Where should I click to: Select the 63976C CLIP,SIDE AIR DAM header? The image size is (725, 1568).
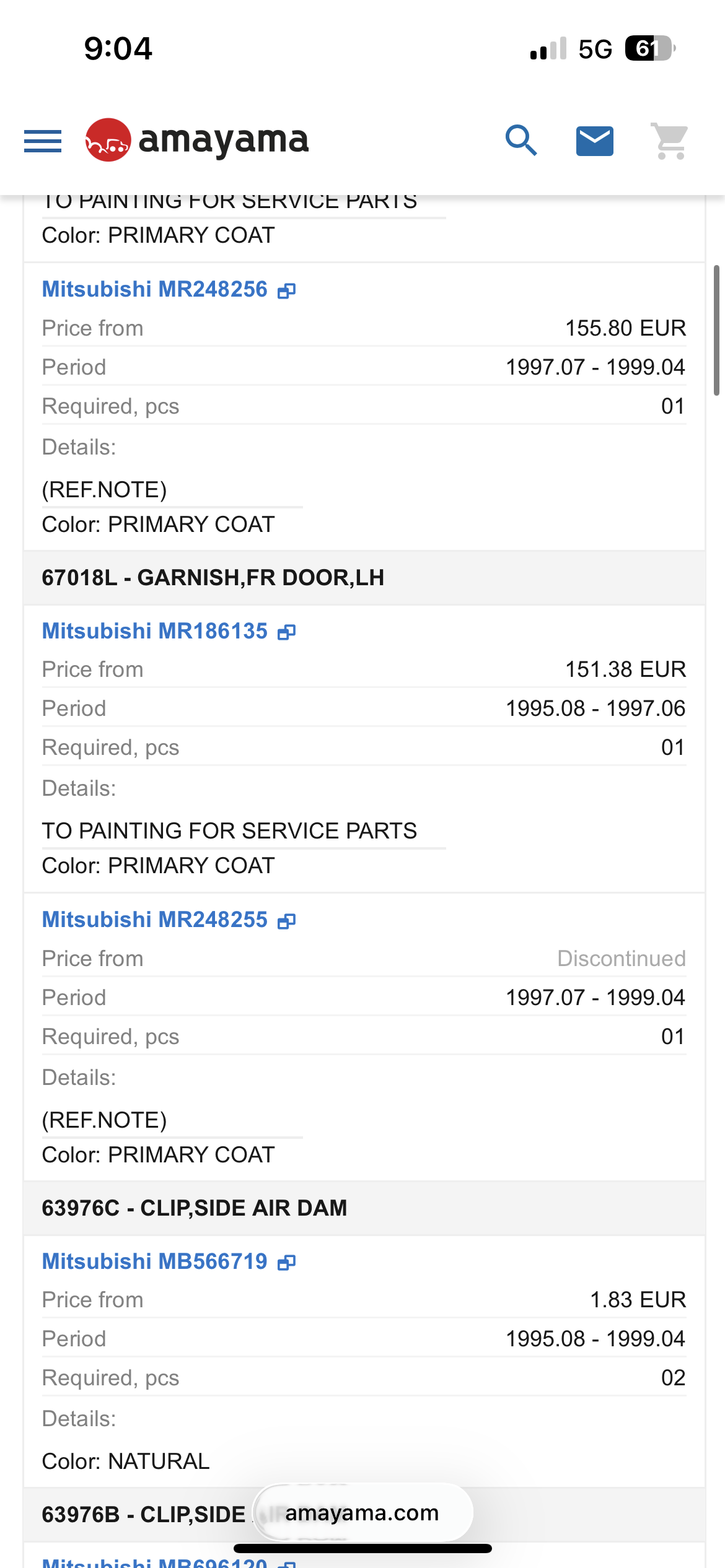coord(195,1208)
